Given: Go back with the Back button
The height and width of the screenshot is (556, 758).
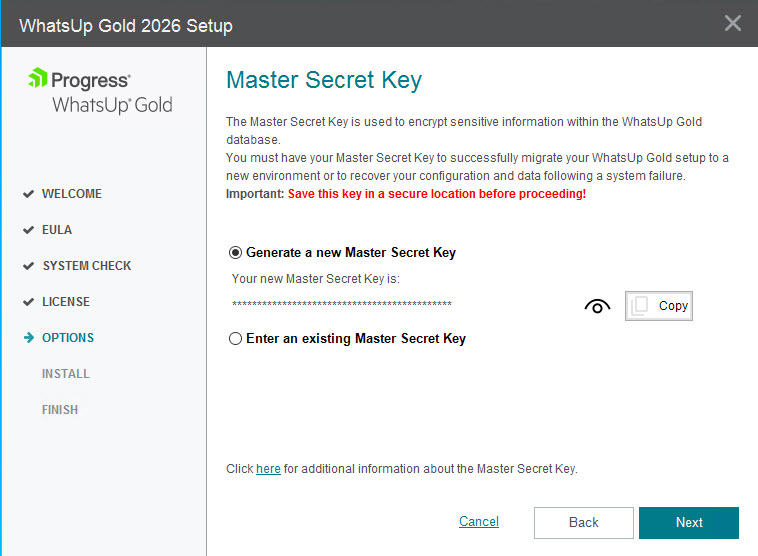Looking at the screenshot, I should [x=583, y=523].
